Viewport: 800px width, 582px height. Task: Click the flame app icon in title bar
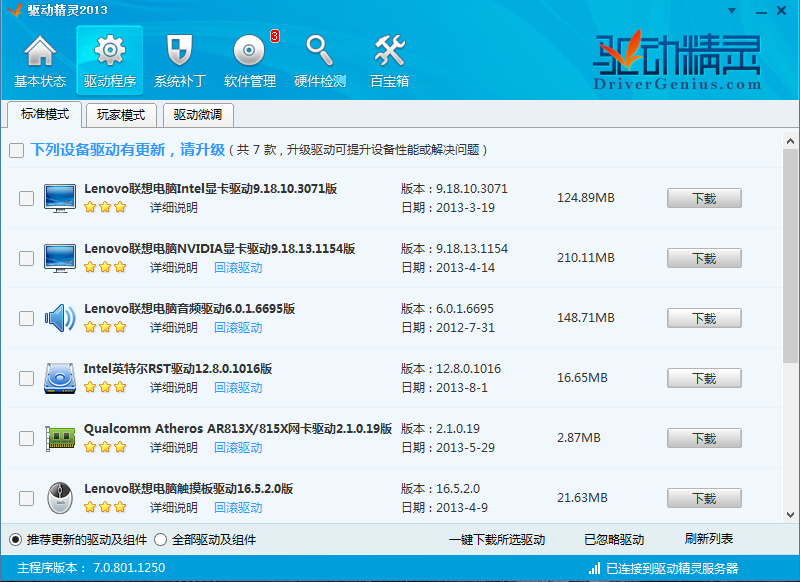(14, 9)
